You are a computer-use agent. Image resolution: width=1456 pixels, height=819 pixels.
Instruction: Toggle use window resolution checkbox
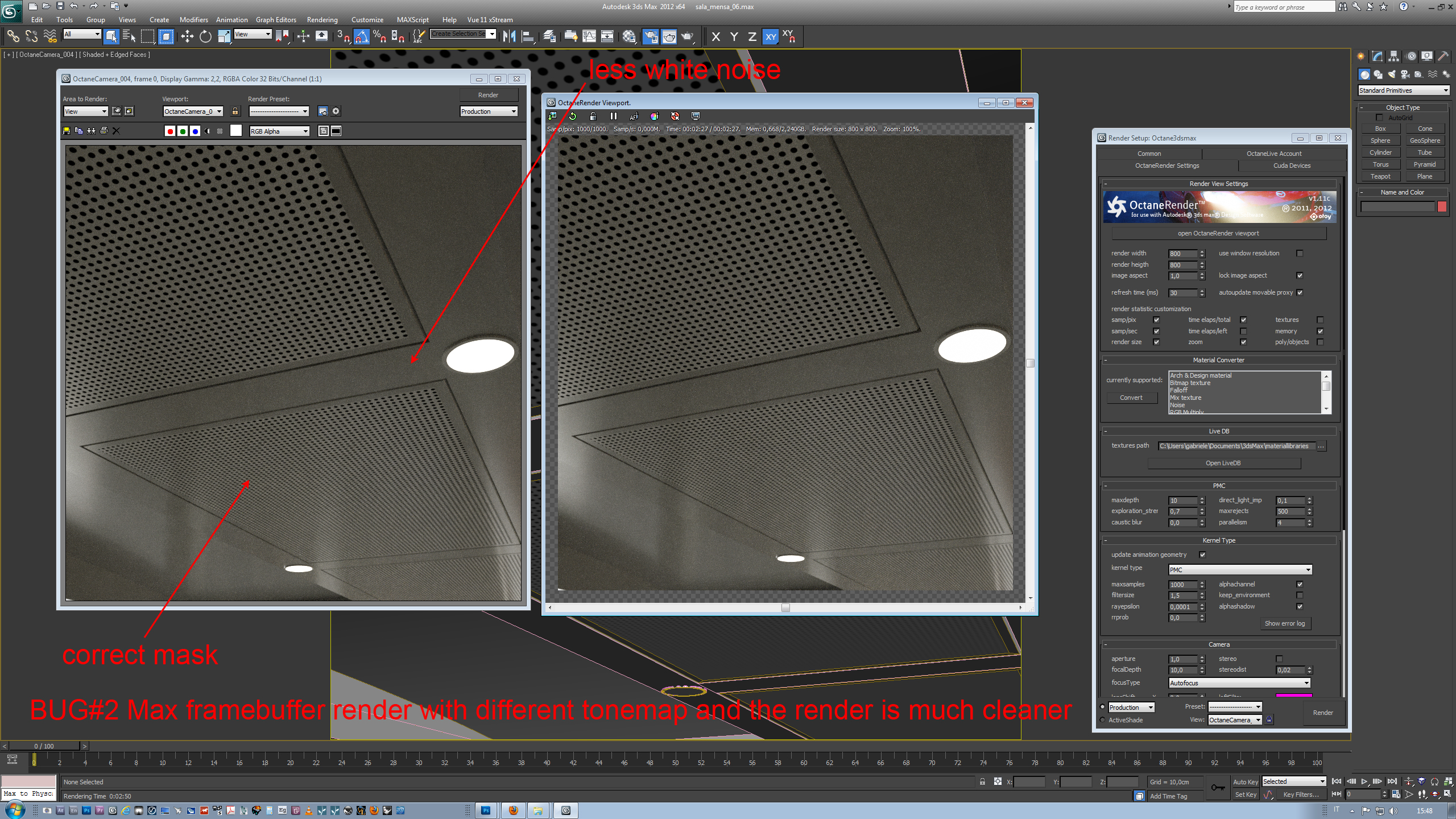tap(1299, 253)
